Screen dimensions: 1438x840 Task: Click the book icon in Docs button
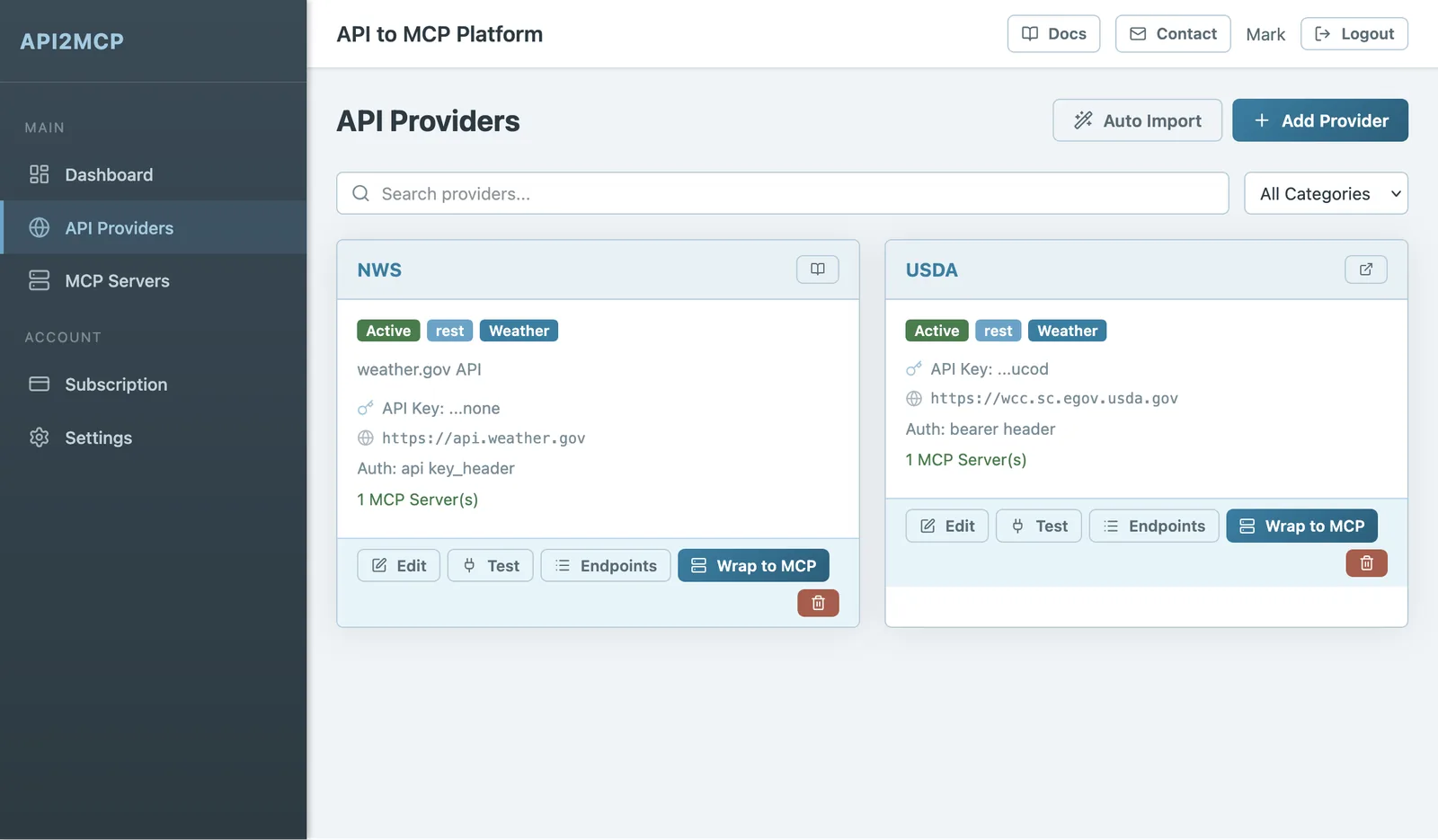coord(1029,33)
